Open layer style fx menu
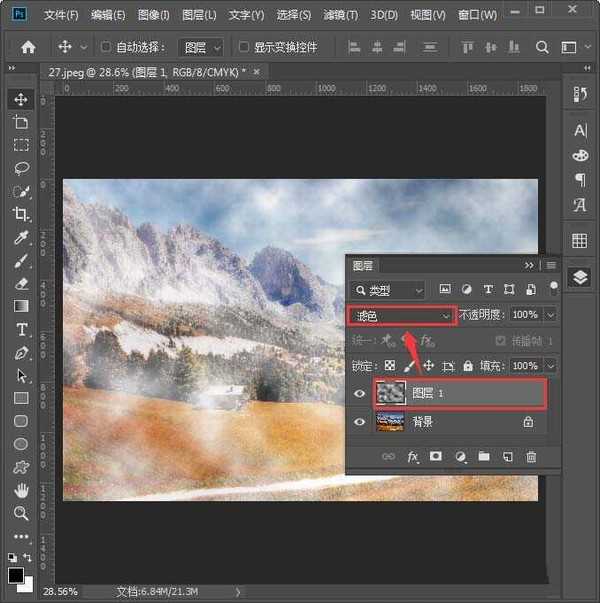600x603 pixels. coord(412,457)
